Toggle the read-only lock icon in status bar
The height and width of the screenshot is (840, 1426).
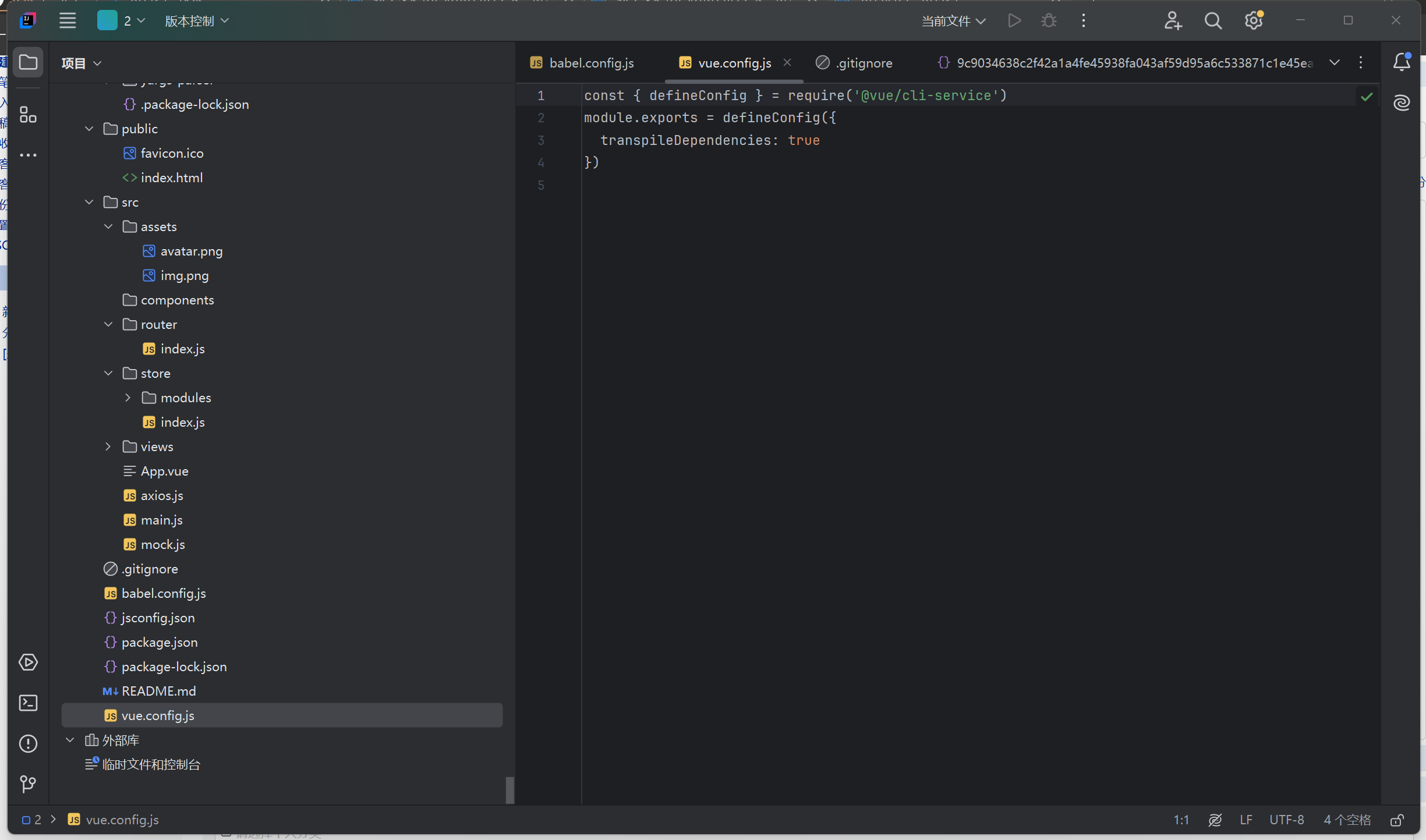(1397, 820)
